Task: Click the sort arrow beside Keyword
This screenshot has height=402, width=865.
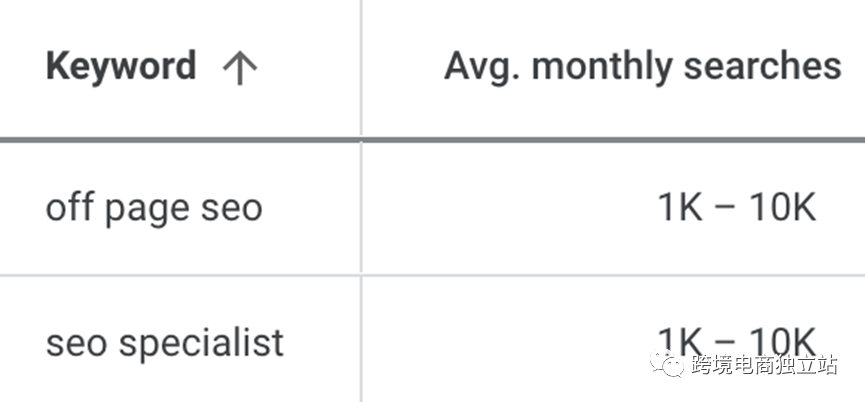Action: 239,69
